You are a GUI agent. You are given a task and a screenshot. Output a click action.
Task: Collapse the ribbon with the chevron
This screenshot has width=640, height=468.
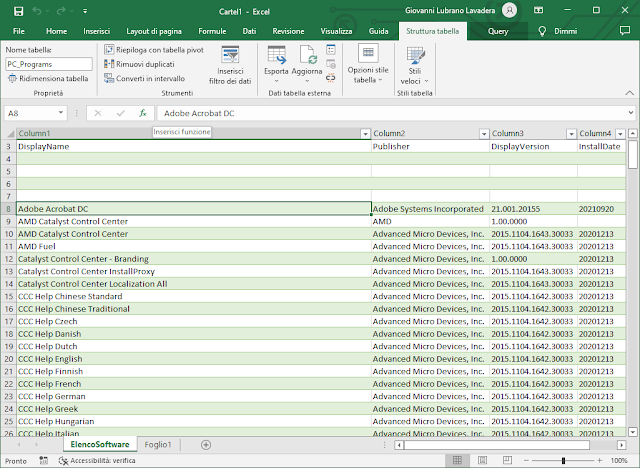coord(630,93)
